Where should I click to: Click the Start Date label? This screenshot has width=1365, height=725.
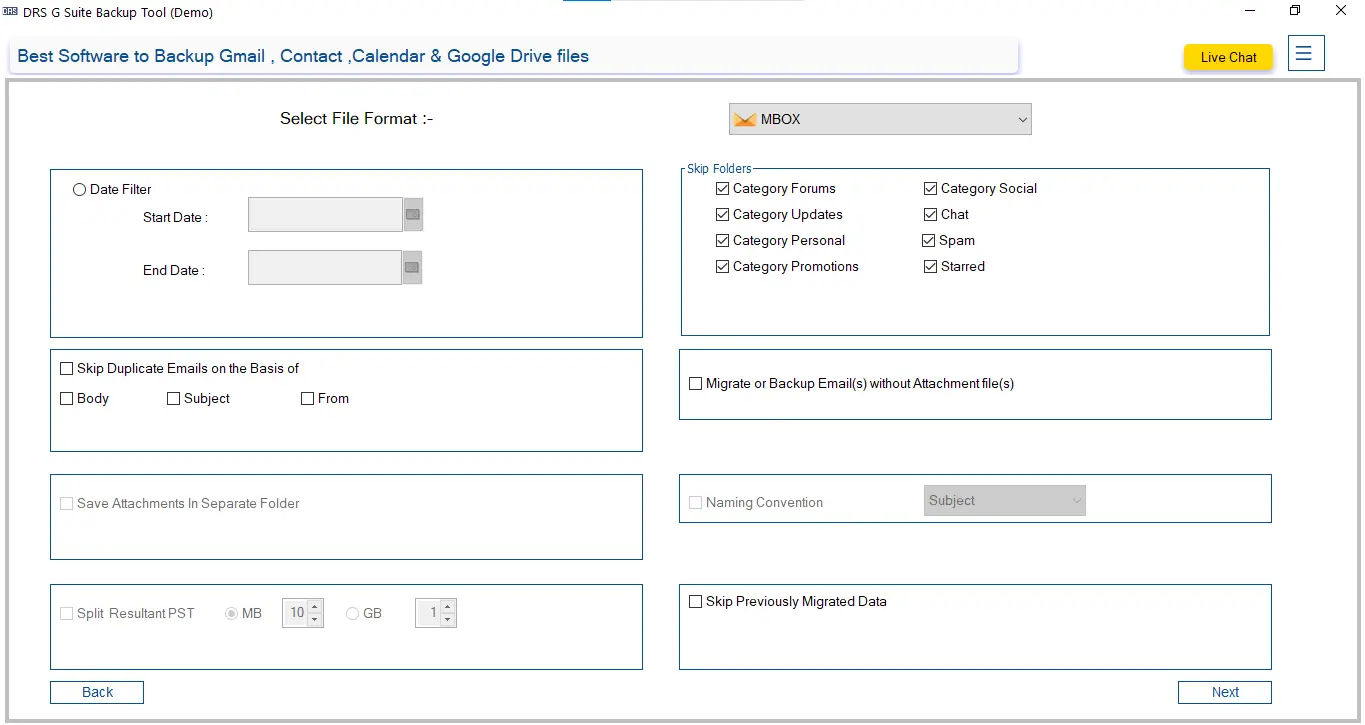pos(175,217)
